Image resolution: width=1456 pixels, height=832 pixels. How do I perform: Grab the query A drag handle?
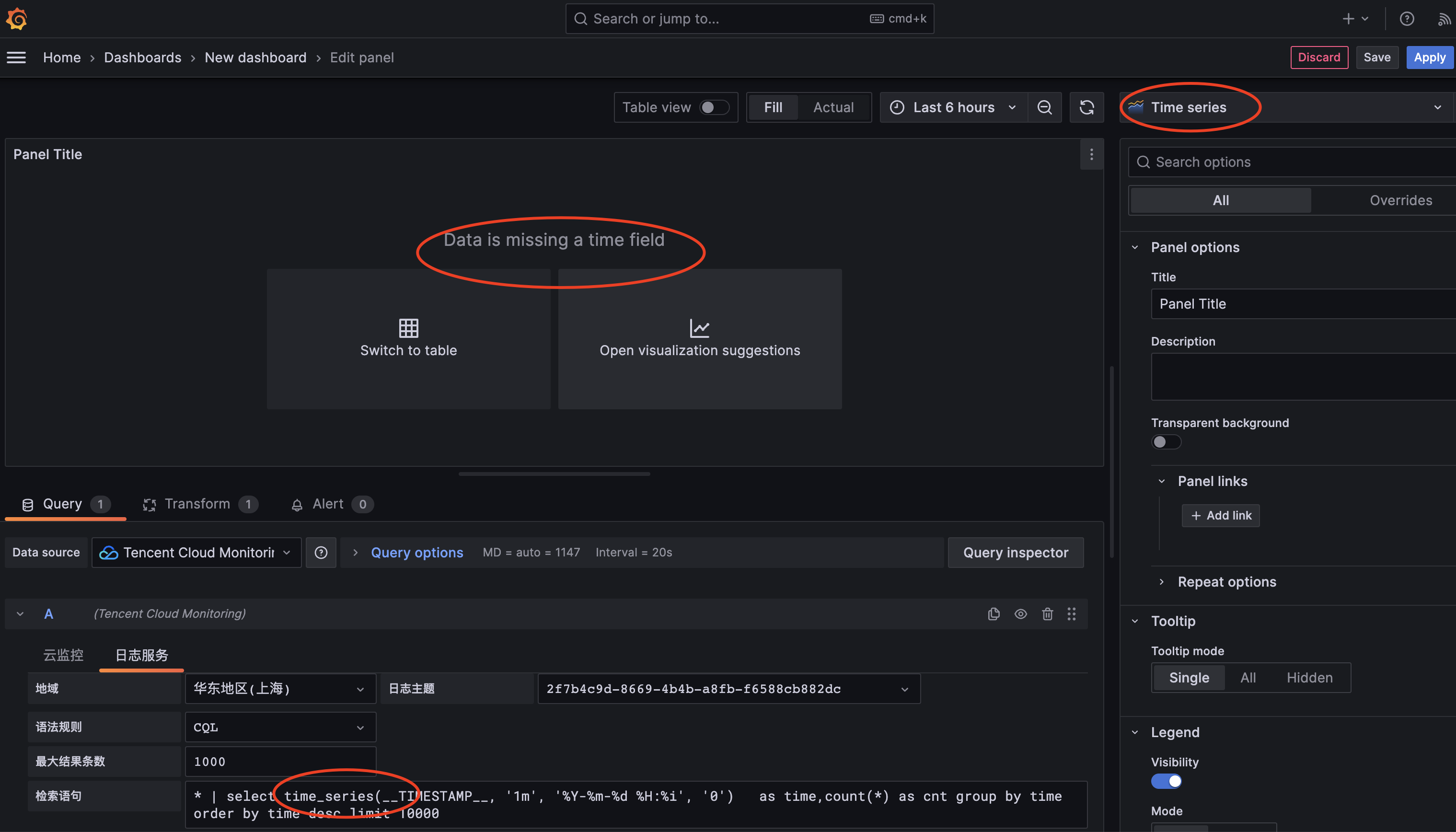(x=1072, y=614)
